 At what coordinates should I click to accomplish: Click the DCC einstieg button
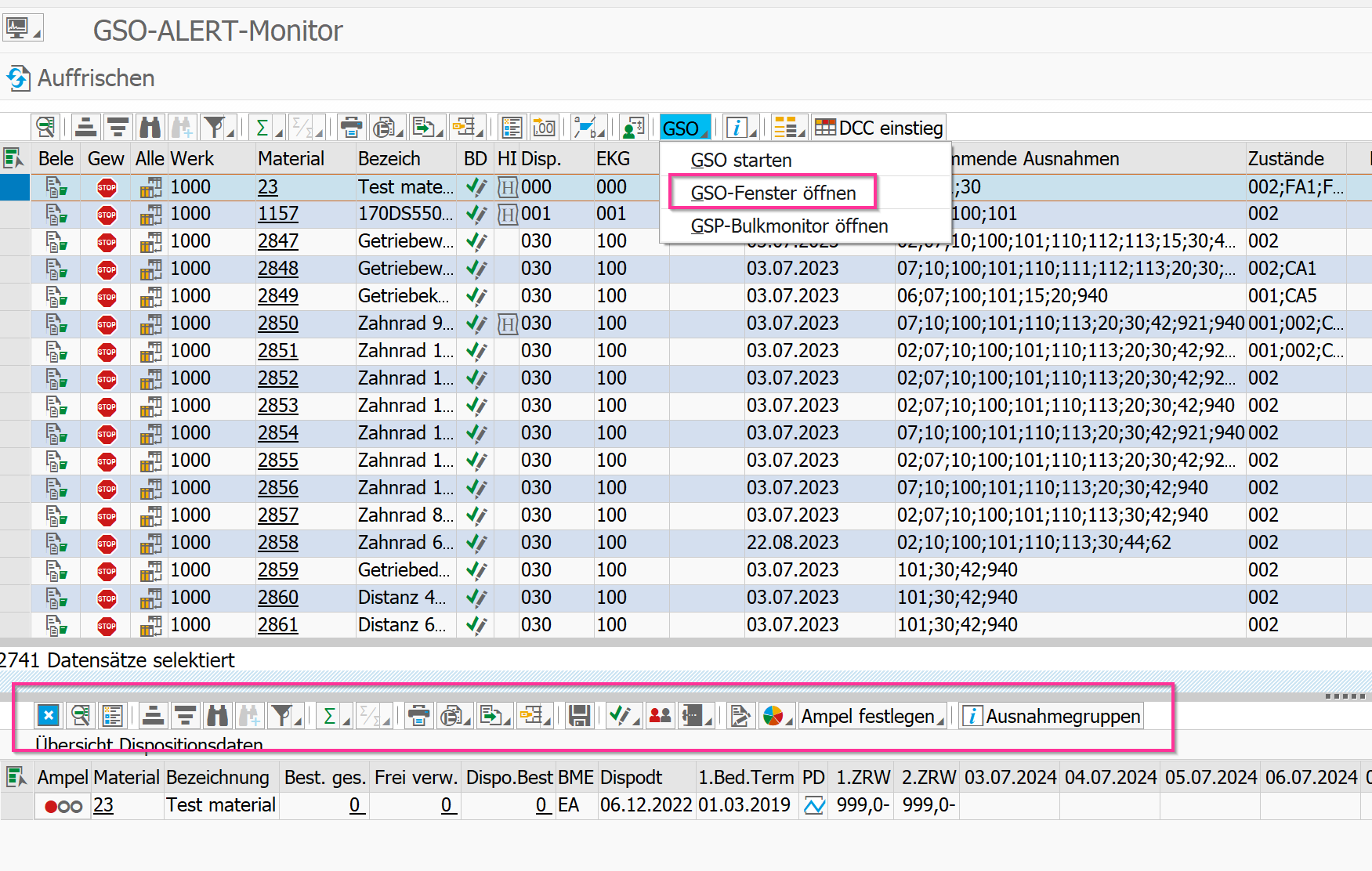coord(879,128)
